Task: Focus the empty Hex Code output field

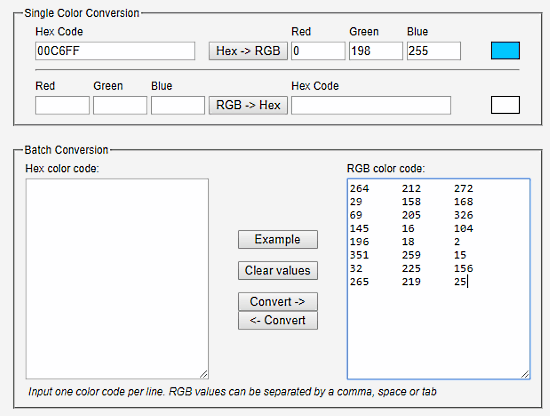Action: (x=371, y=105)
